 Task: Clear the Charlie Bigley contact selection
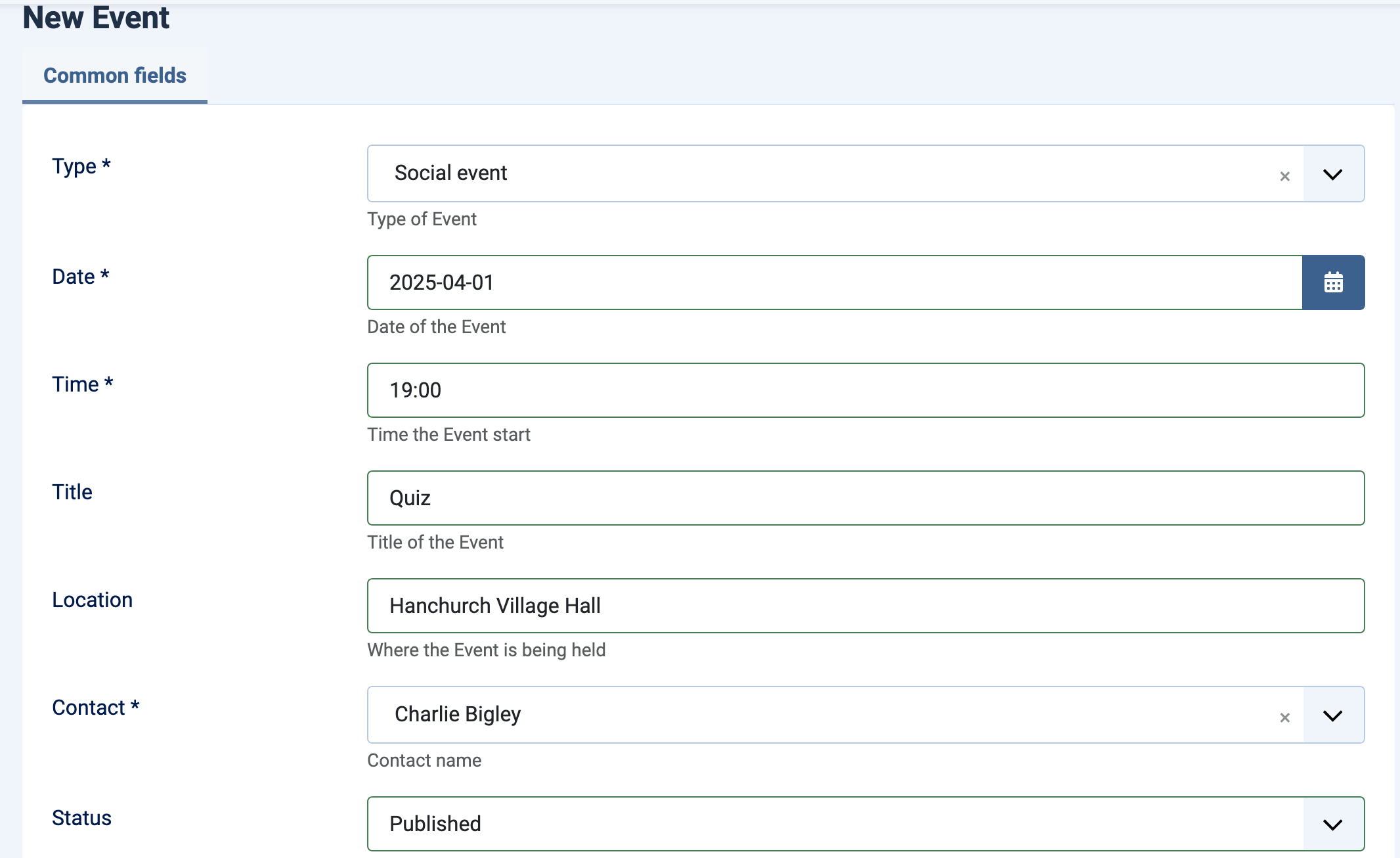click(x=1285, y=717)
